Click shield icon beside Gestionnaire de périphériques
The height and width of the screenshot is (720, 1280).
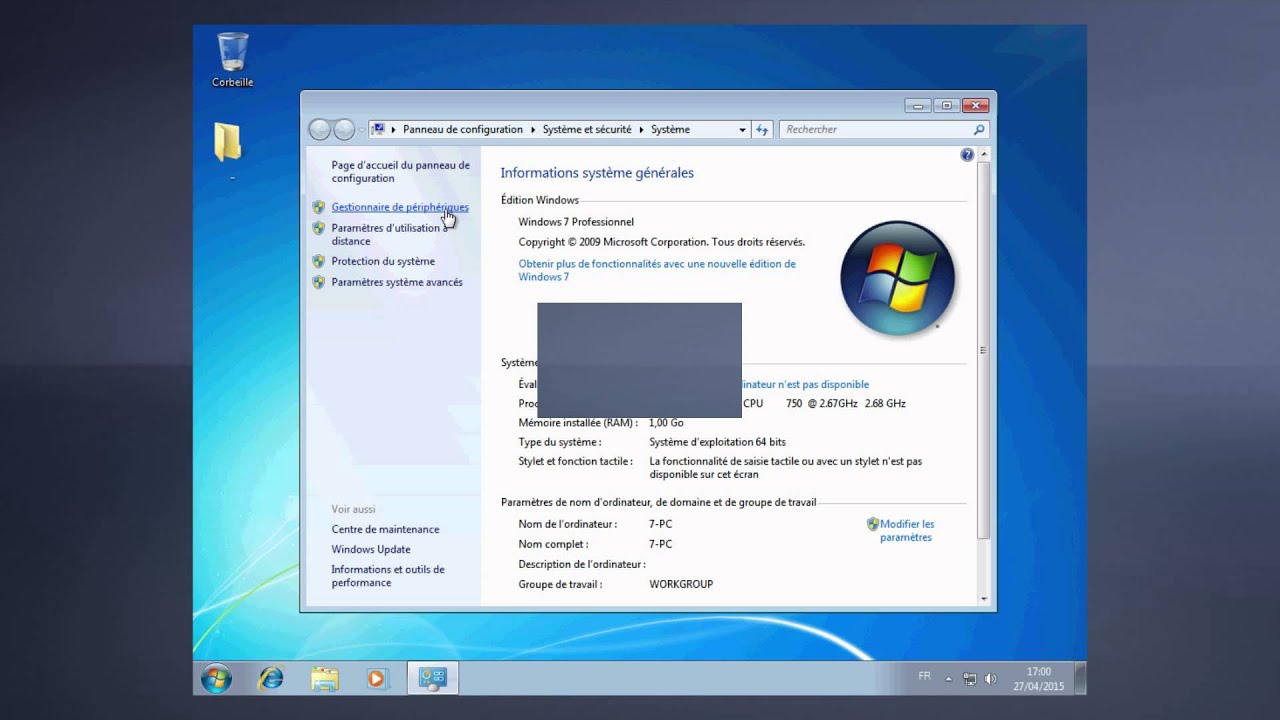coord(319,207)
